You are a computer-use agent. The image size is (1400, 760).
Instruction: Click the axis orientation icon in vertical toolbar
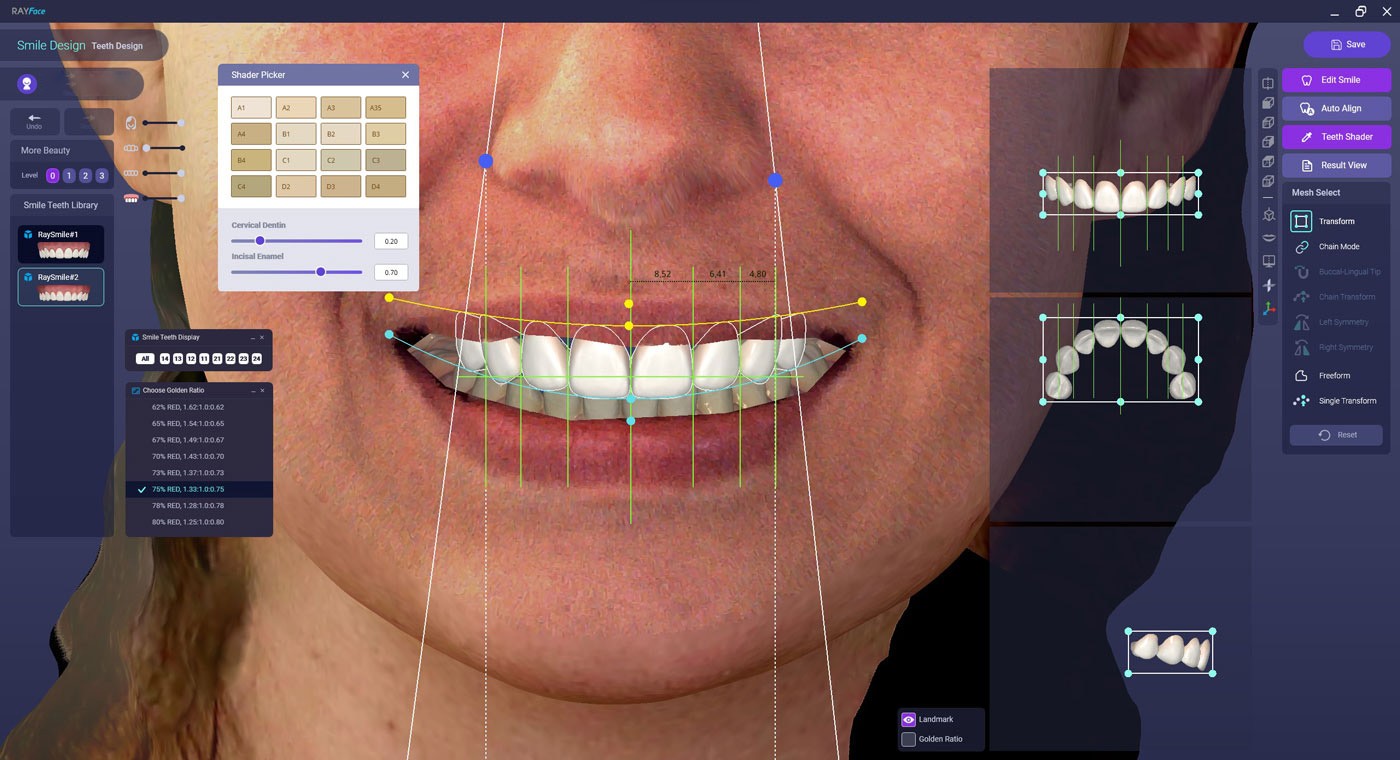(x=1268, y=310)
